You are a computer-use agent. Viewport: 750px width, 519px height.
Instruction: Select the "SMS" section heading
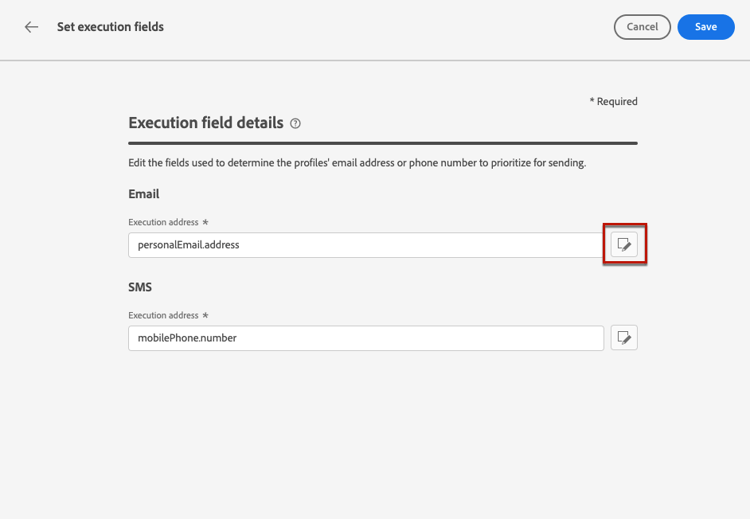click(140, 287)
